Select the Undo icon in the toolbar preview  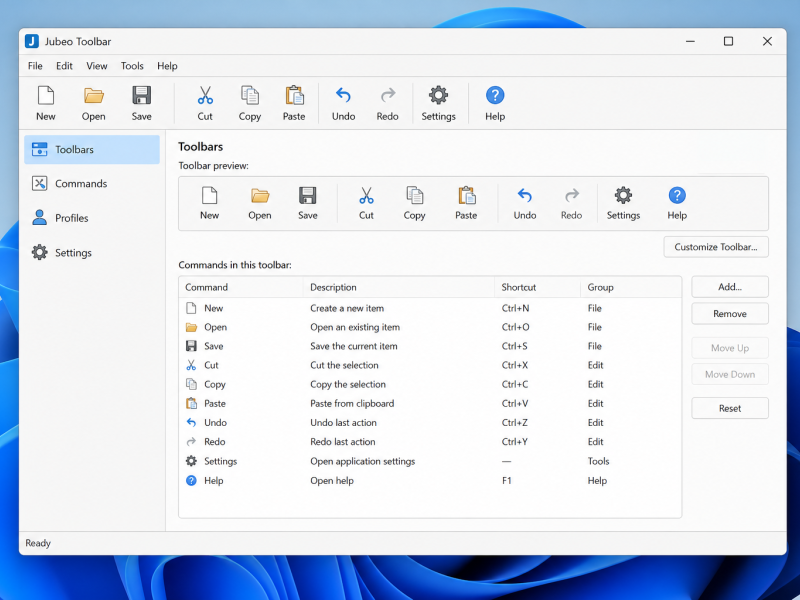[x=525, y=195]
